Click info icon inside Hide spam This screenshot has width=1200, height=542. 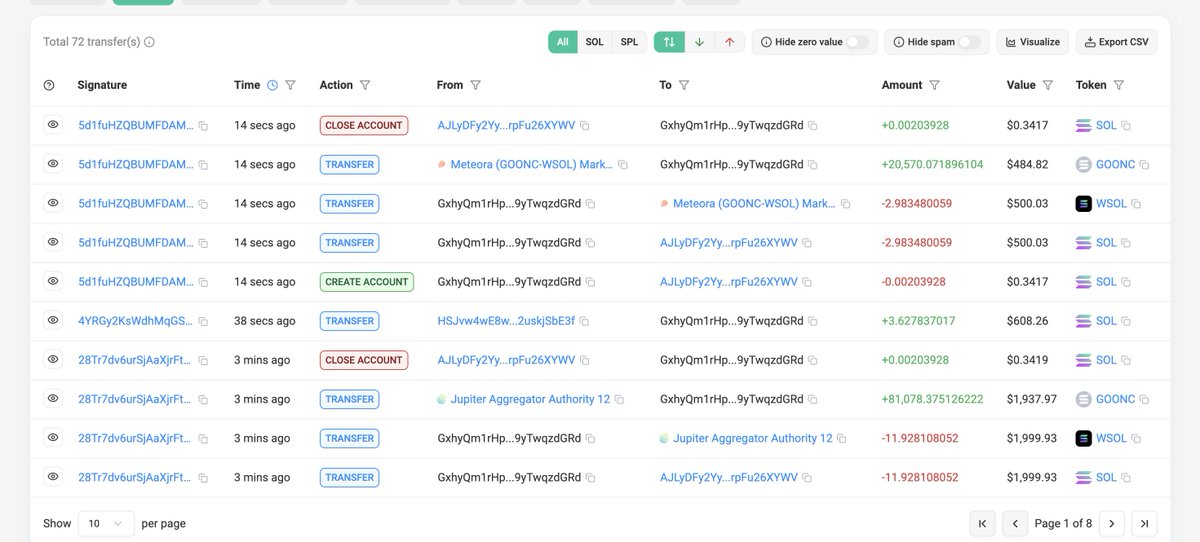tap(898, 42)
